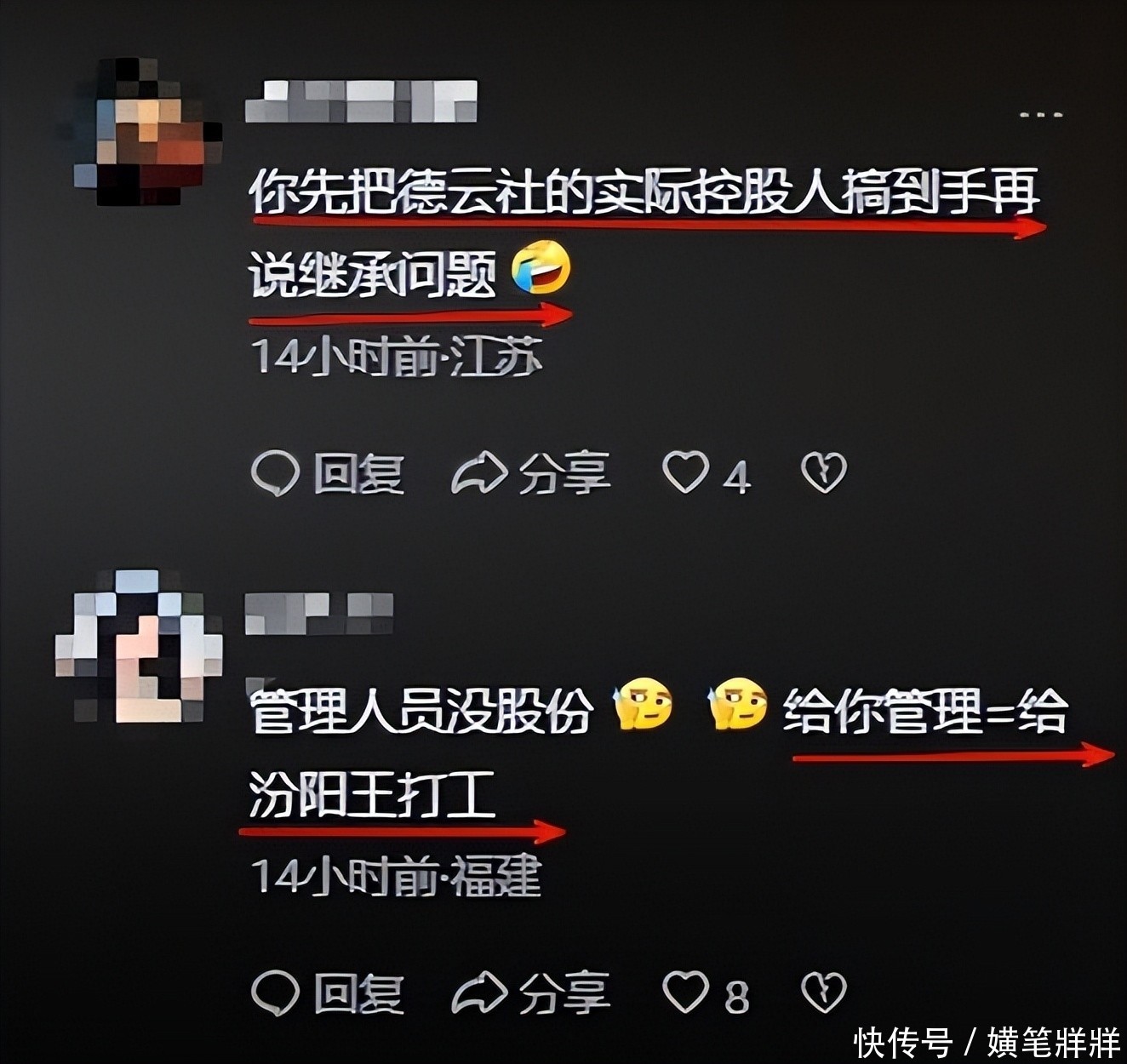1127x1064 pixels.
Task: Like the Fujian comment with heart icon
Action: point(686,992)
